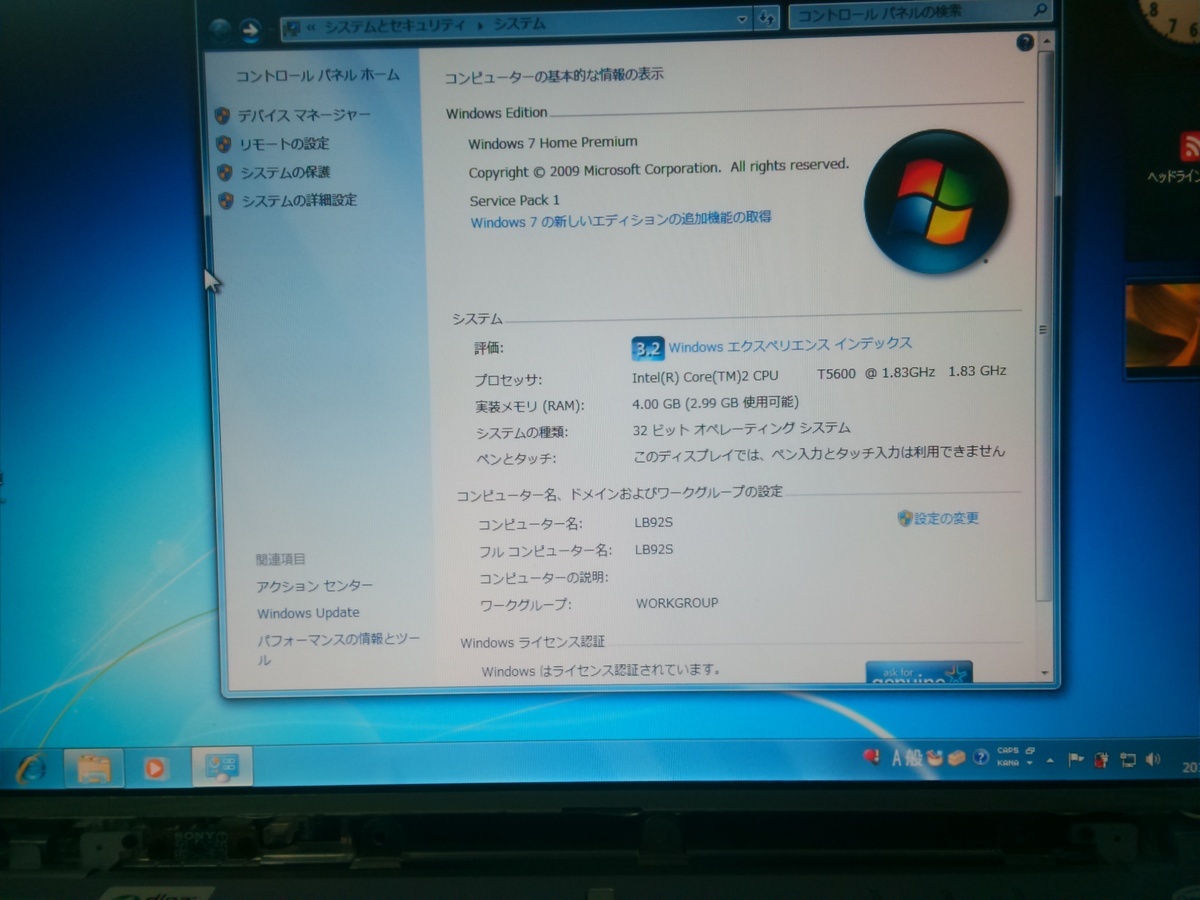Open Windows Explorer folder on taskbar
Image resolution: width=1200 pixels, height=900 pixels.
(x=94, y=768)
